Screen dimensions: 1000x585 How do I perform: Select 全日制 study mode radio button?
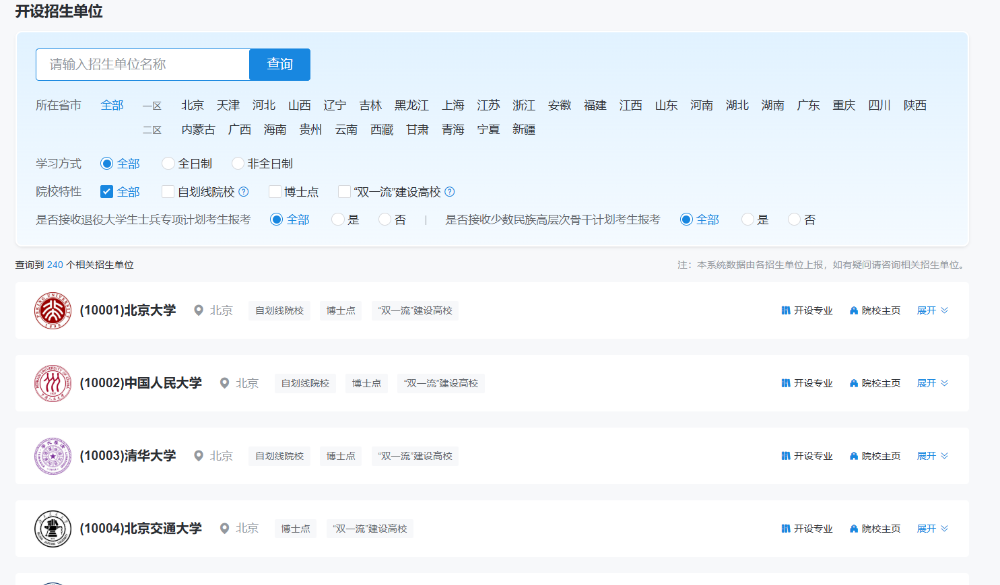(168, 163)
